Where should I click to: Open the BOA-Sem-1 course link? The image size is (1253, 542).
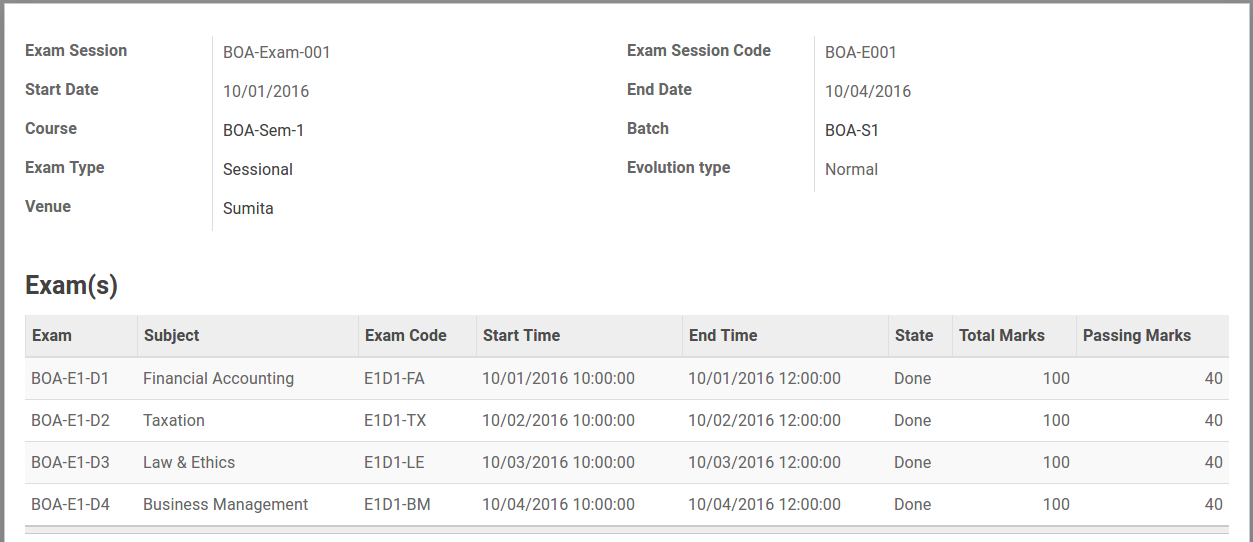tap(263, 130)
